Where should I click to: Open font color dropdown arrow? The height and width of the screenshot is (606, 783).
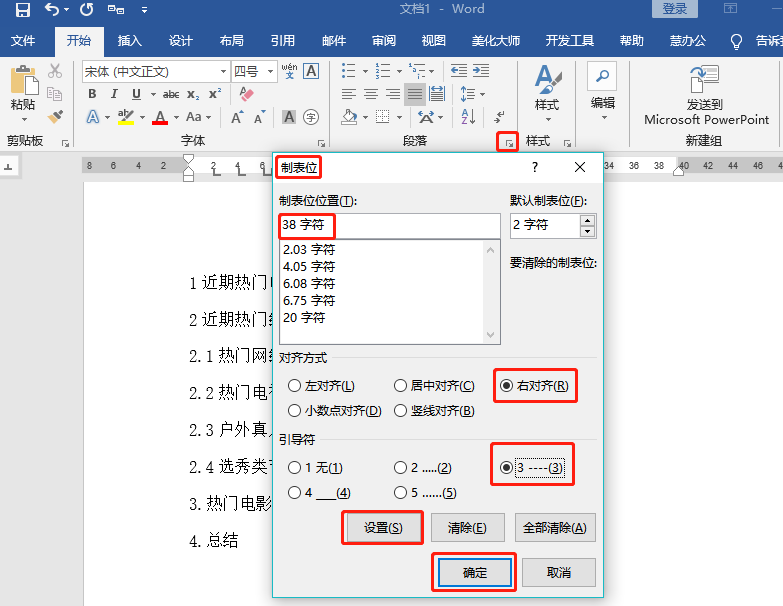(x=176, y=118)
